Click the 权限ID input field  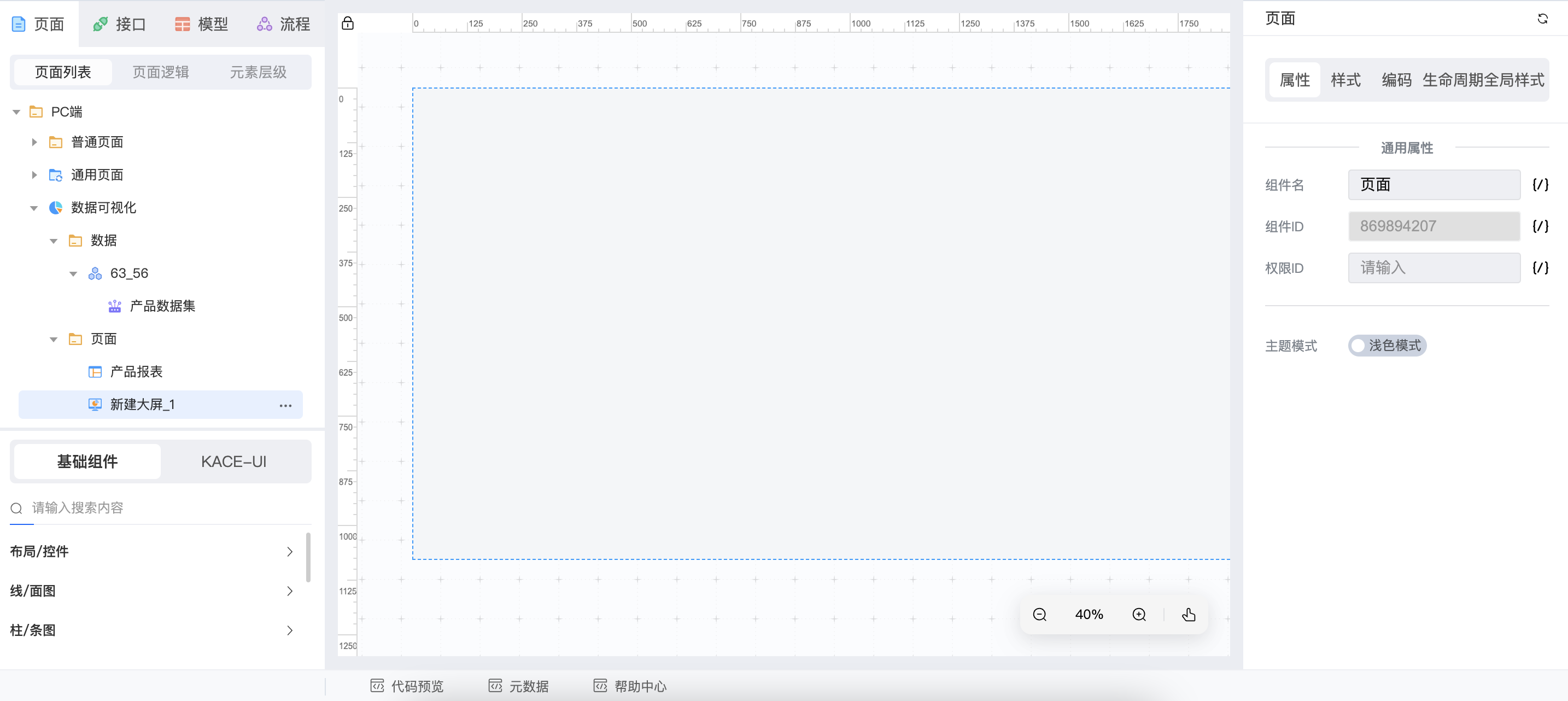[1434, 268]
